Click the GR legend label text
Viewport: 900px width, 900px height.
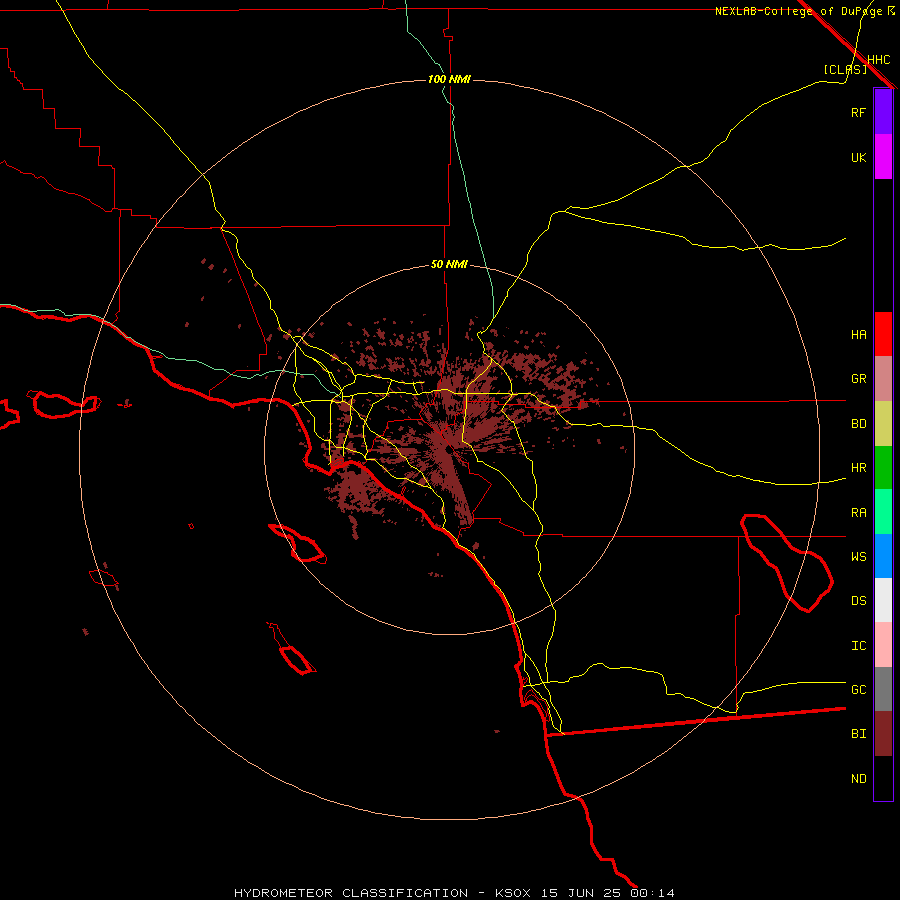(x=858, y=379)
